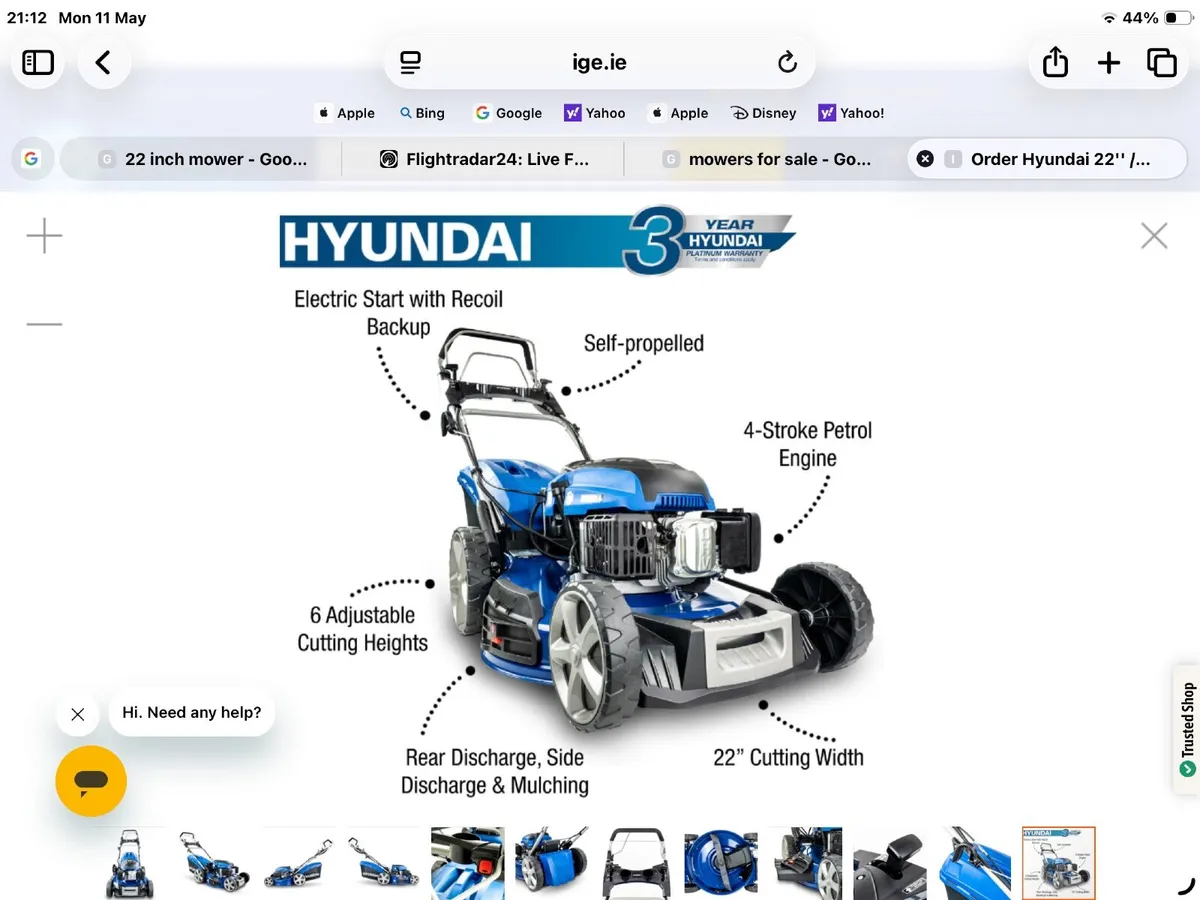The height and width of the screenshot is (900, 1200).
Task: View the second mower thumbnail
Action: 215,863
